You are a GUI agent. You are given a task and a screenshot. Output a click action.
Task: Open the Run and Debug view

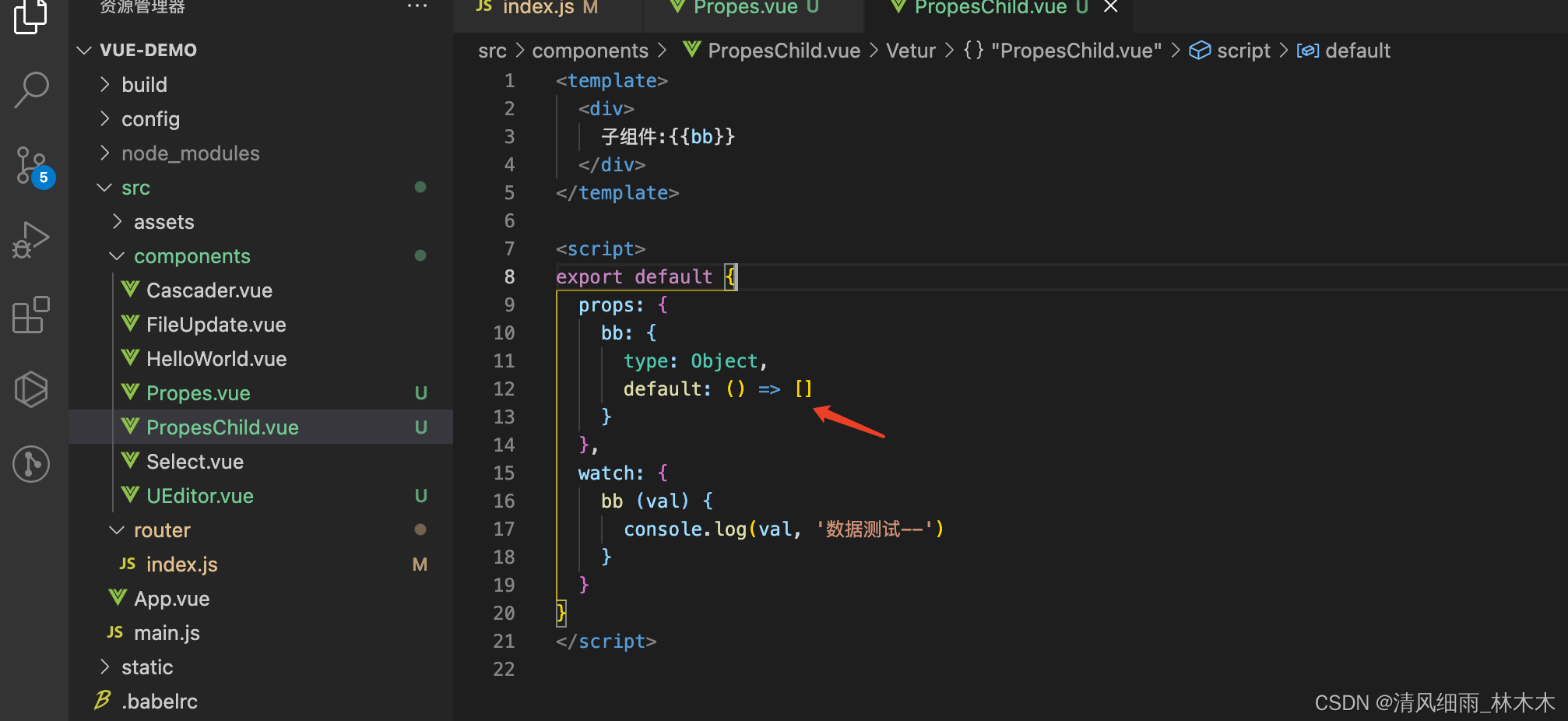pos(31,240)
